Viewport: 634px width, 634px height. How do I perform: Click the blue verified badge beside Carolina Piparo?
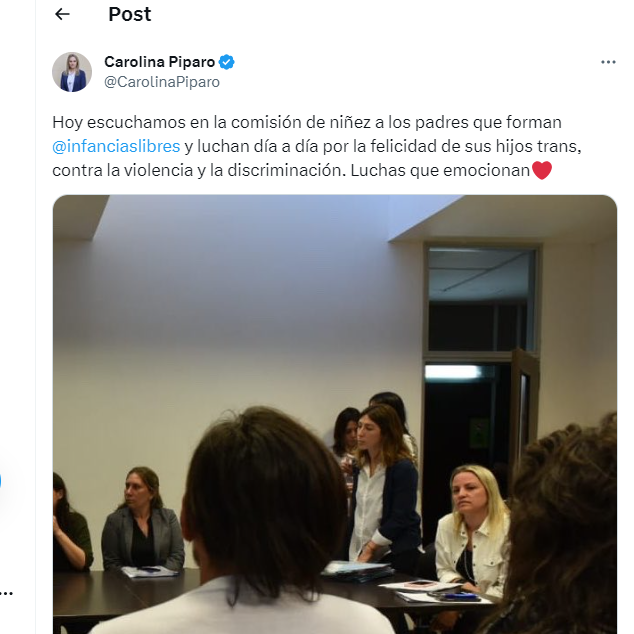[x=226, y=62]
